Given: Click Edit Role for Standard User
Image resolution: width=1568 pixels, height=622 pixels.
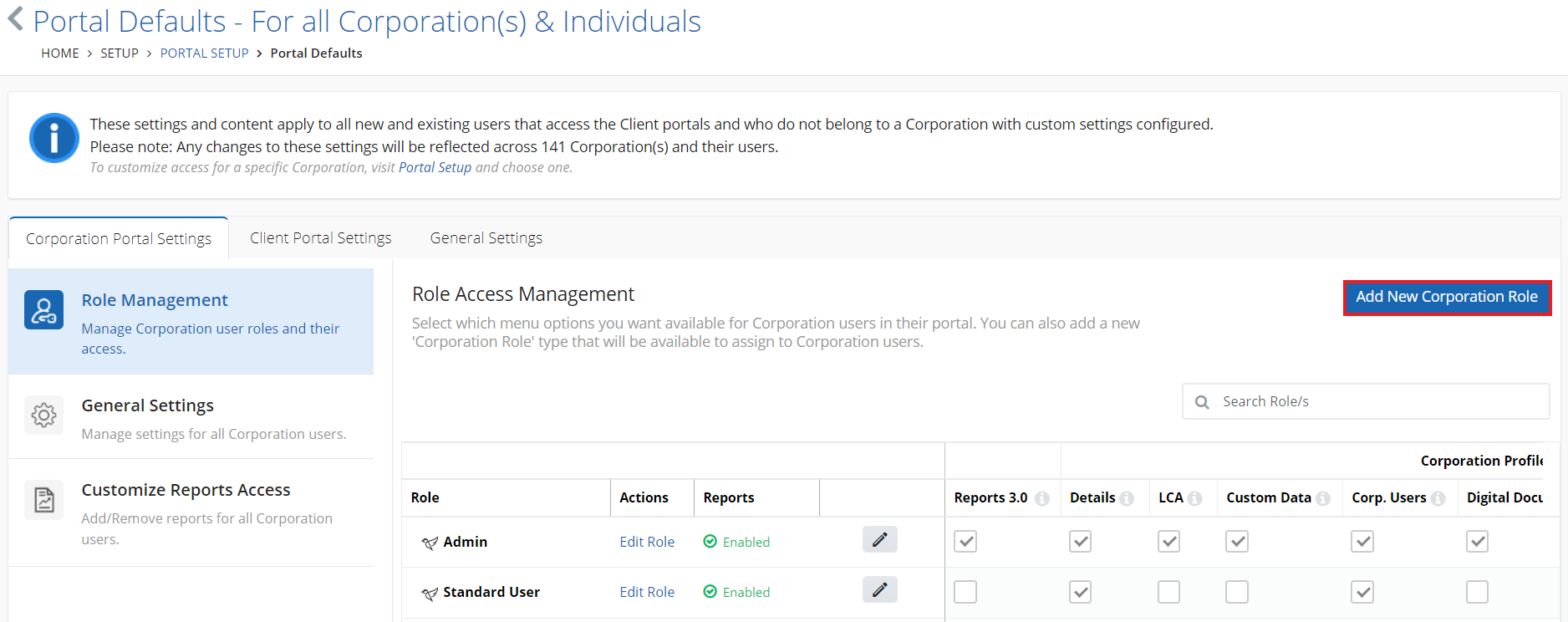Looking at the screenshot, I should 647,592.
